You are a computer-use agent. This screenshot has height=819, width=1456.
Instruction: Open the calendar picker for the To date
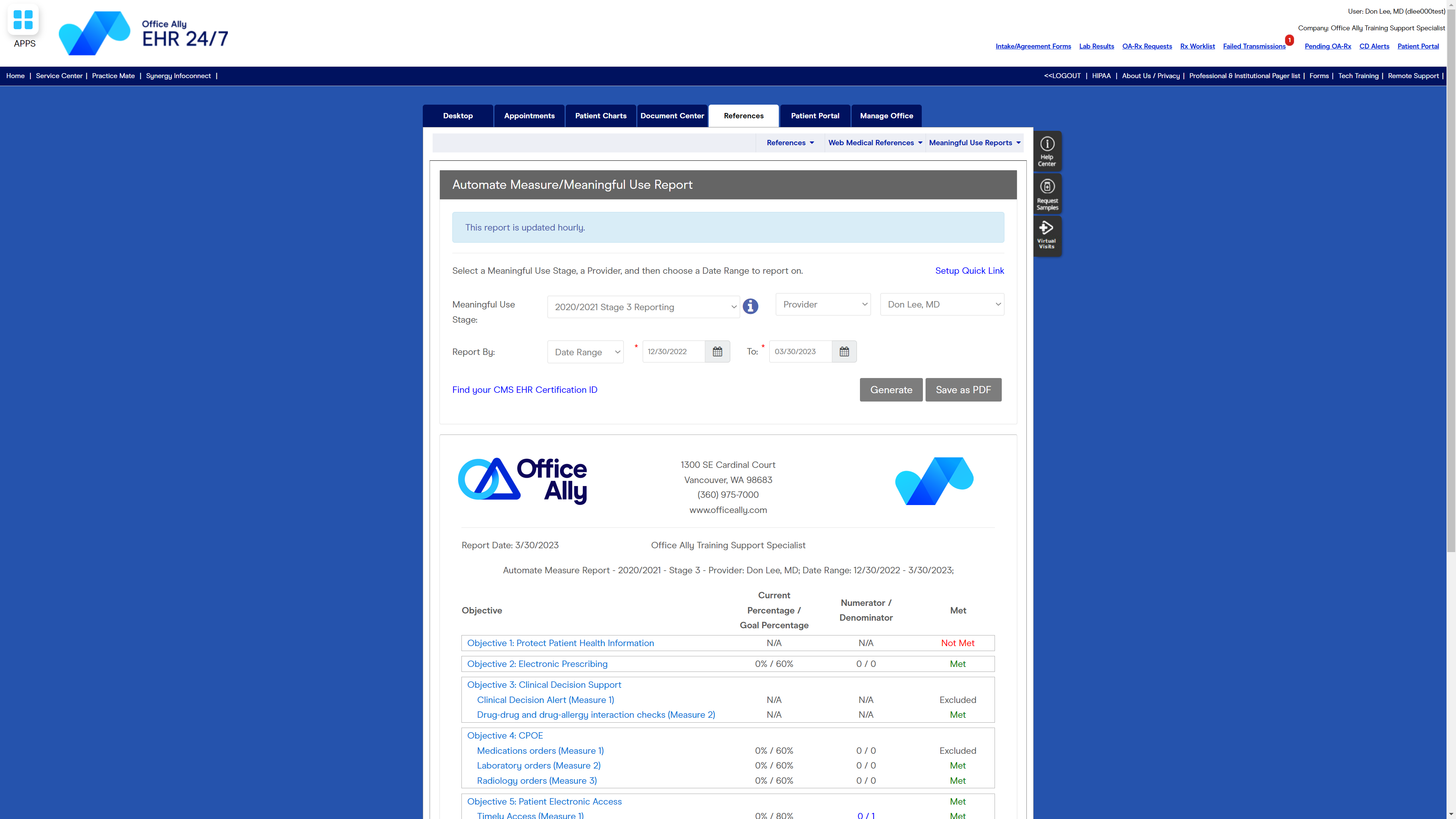coord(844,351)
